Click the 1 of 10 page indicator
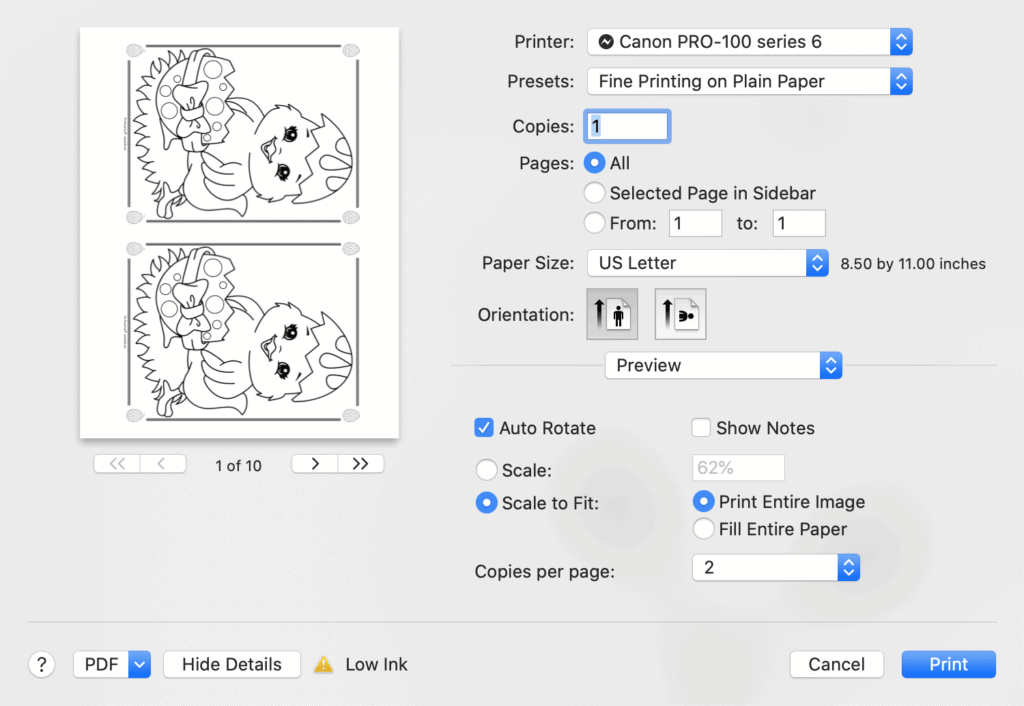This screenshot has height=706, width=1024. point(238,466)
